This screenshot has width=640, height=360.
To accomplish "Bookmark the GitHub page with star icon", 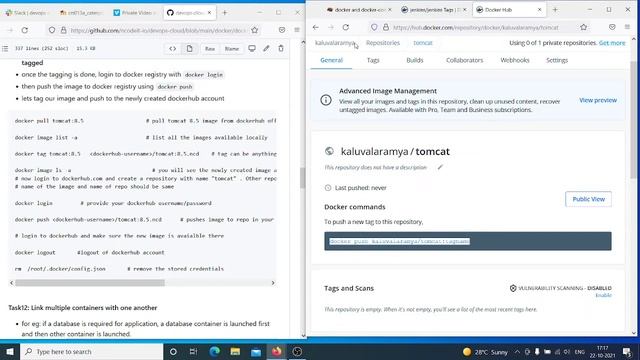I will tap(255, 30).
